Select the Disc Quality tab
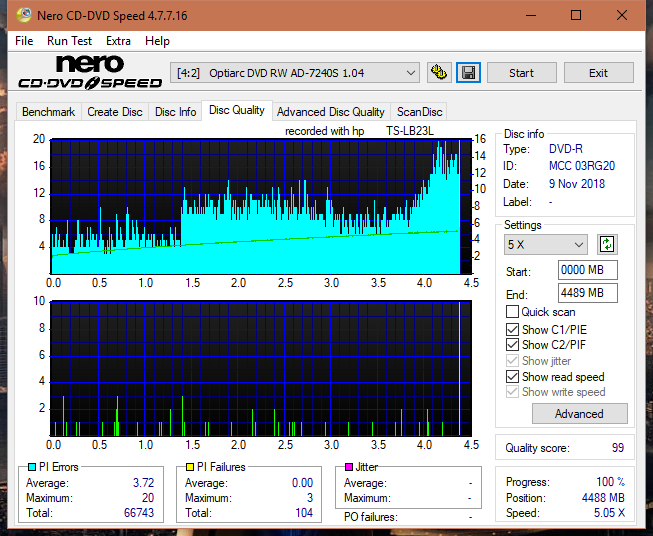Viewport: 653px width, 536px height. [x=237, y=110]
